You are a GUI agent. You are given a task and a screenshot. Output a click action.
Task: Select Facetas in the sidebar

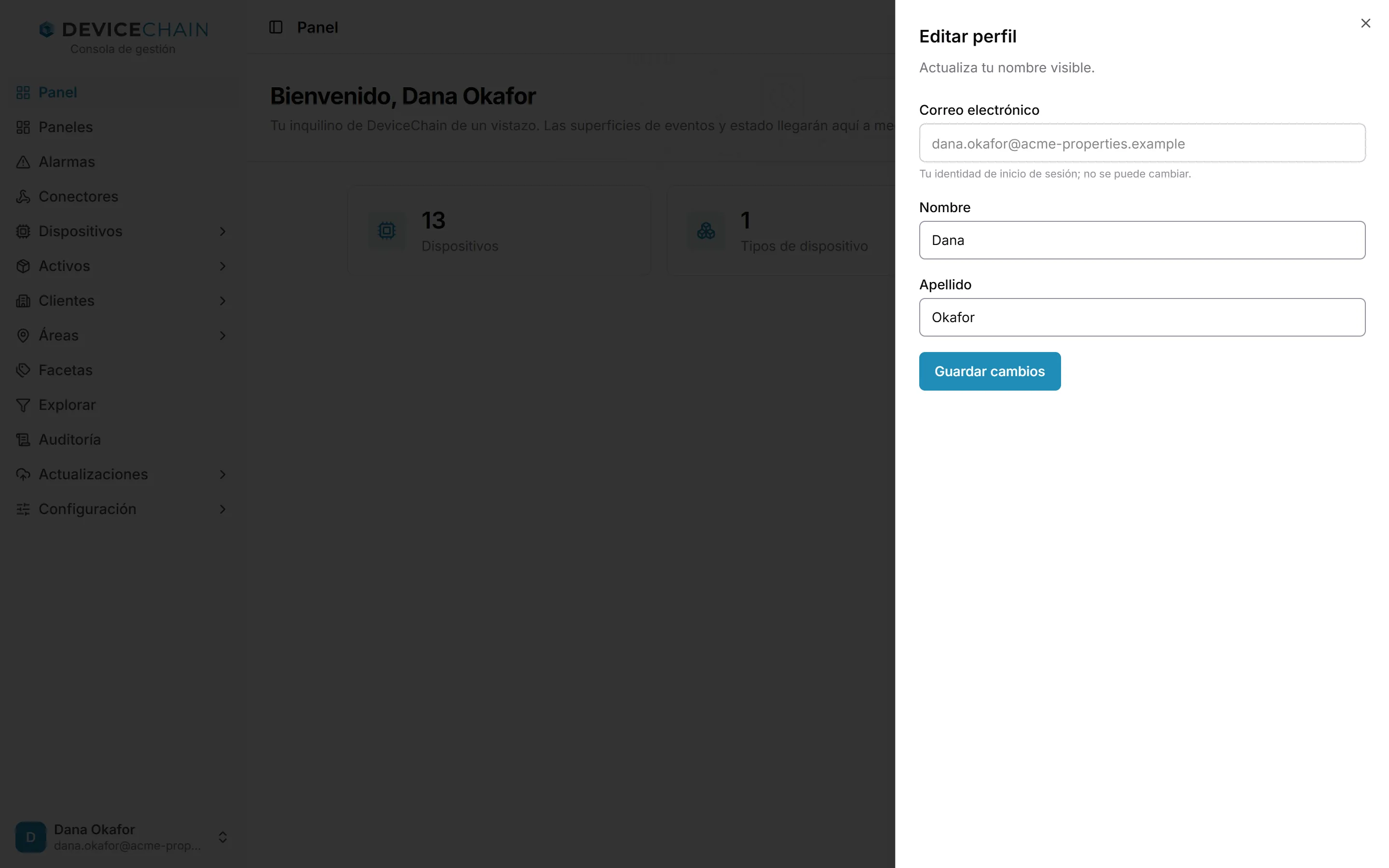tap(122, 370)
